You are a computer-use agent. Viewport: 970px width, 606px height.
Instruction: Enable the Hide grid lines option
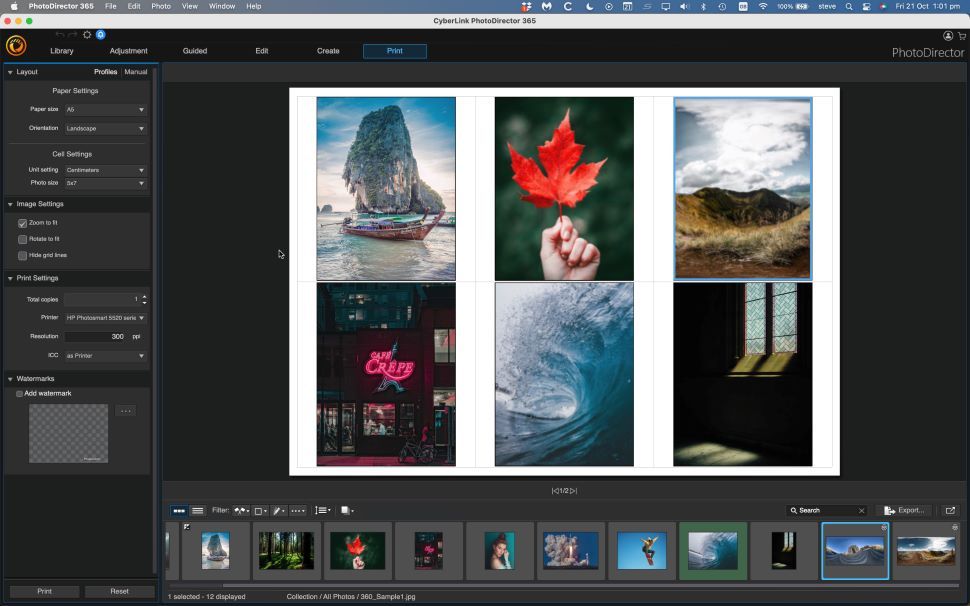coord(22,255)
